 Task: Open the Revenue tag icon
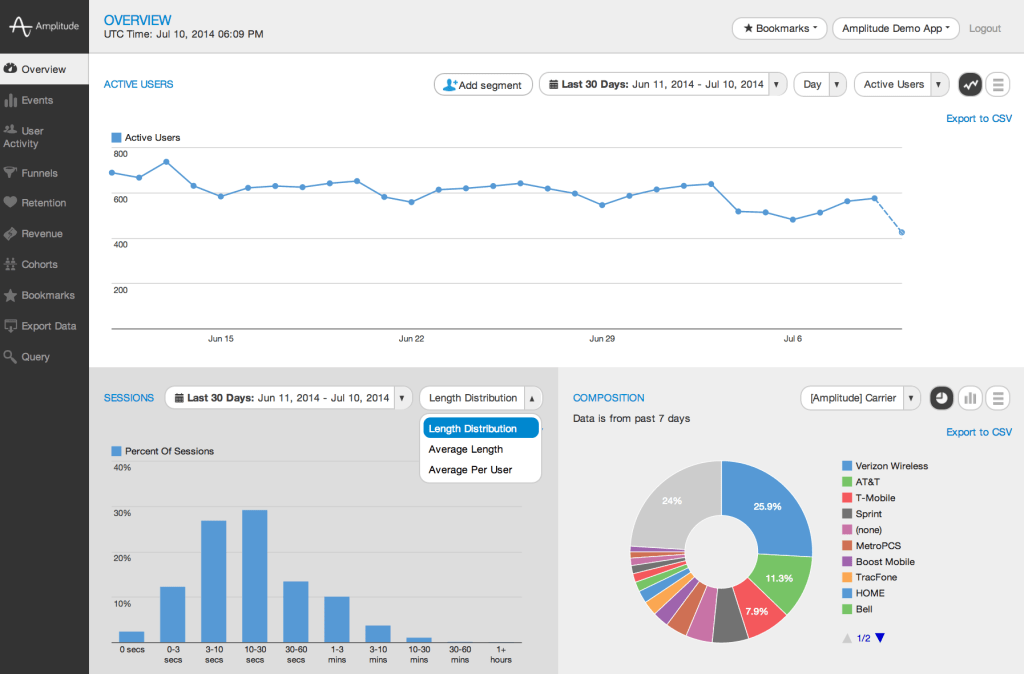(x=11, y=234)
